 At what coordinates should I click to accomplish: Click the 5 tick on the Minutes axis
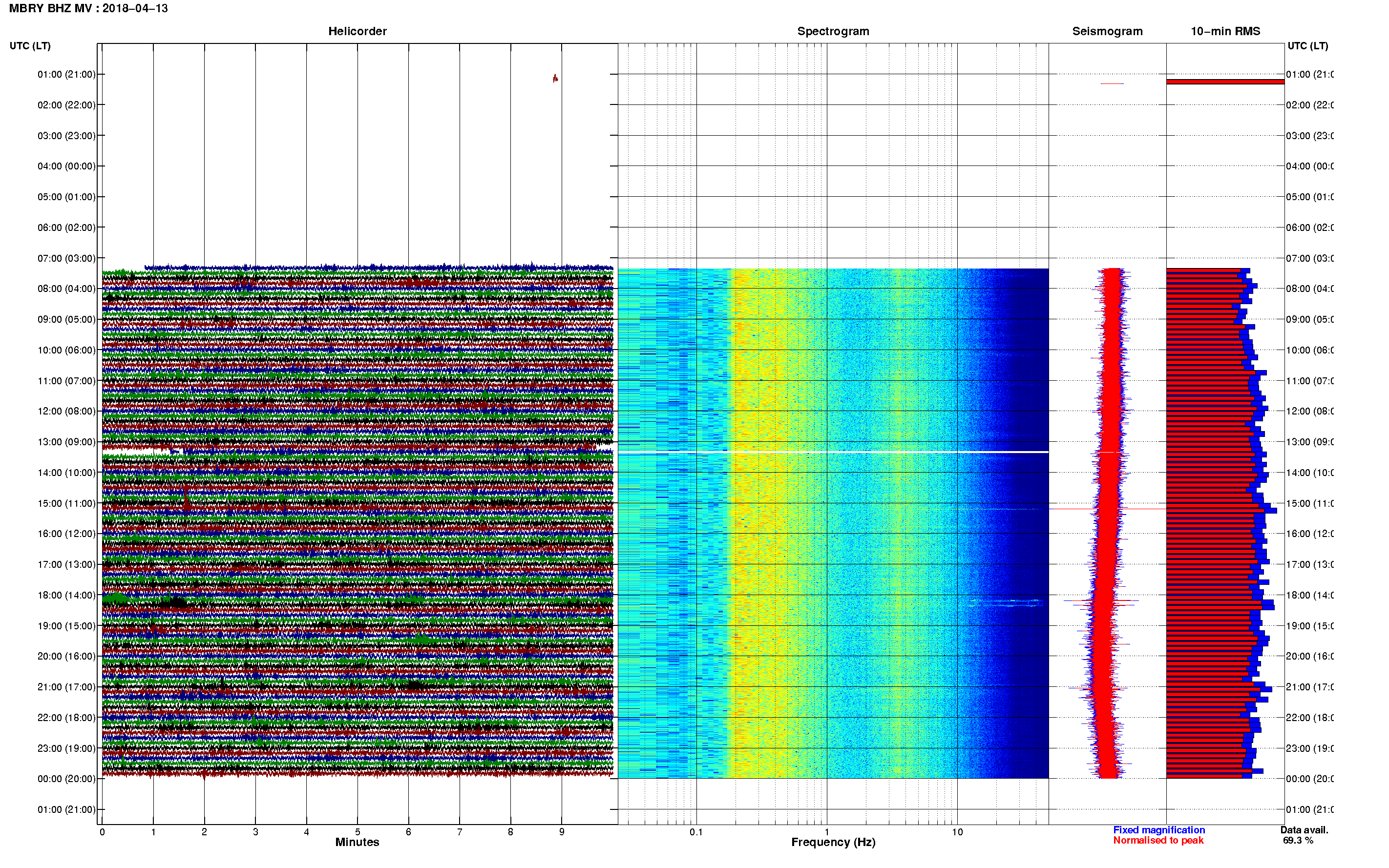click(x=357, y=832)
